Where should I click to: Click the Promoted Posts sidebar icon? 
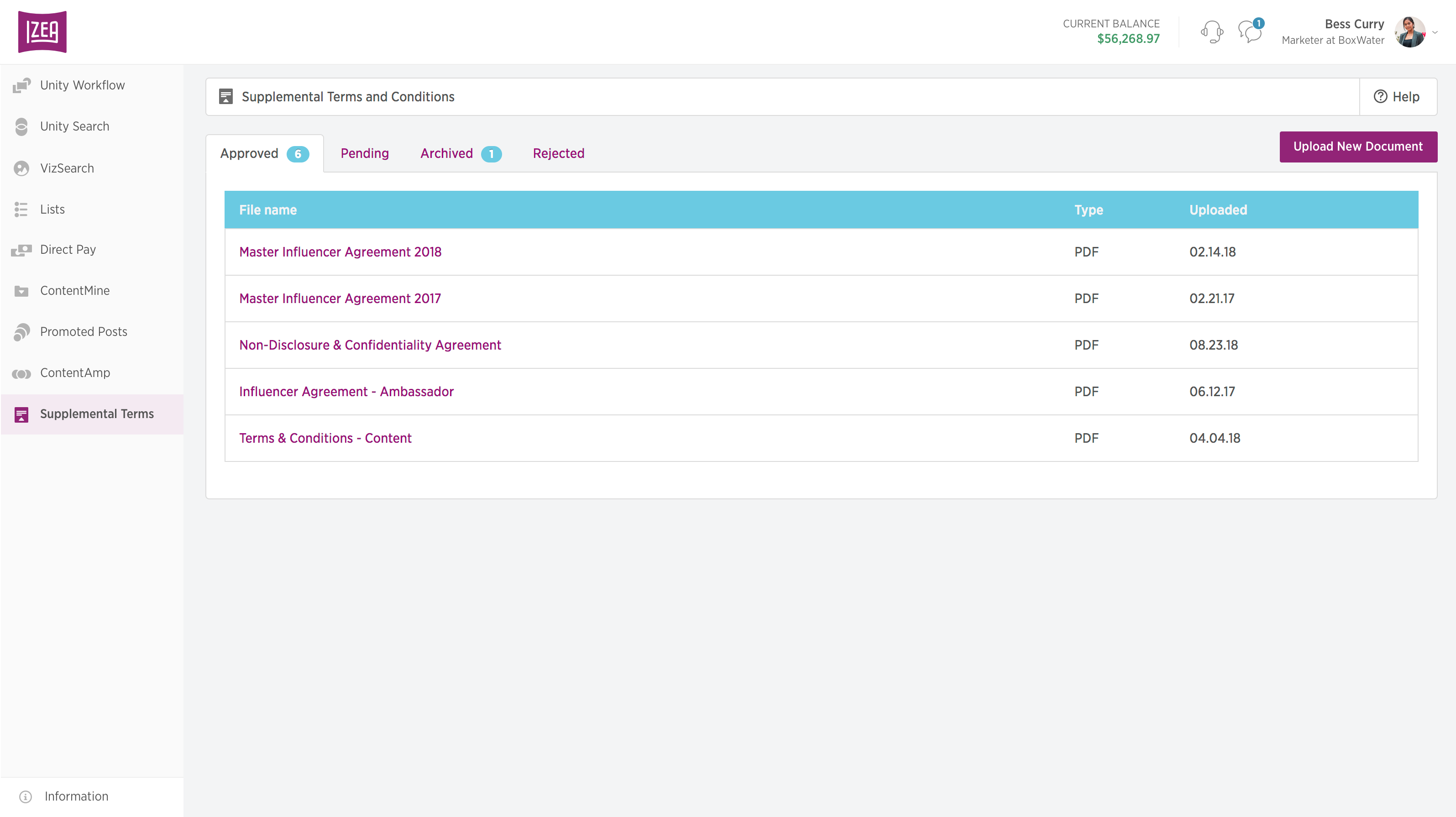point(21,332)
